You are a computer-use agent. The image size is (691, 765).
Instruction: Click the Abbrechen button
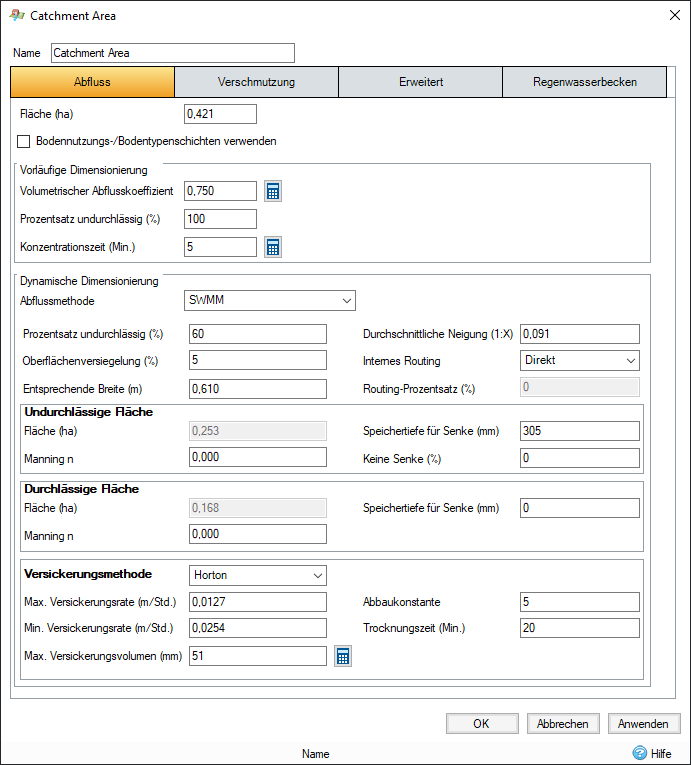tap(563, 724)
